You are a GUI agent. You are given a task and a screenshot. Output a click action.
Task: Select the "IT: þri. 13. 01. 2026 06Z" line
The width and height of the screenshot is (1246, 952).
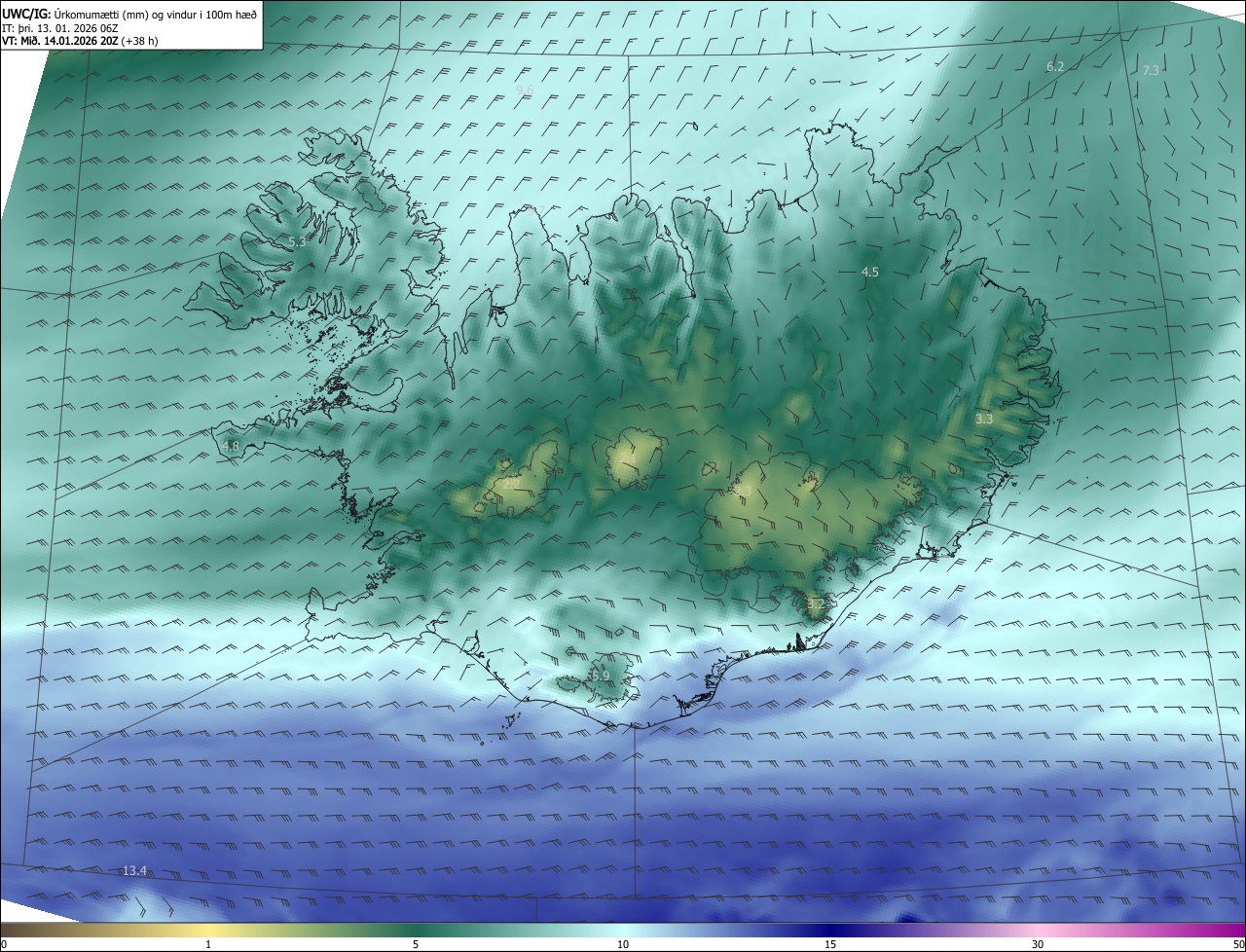coord(60,28)
